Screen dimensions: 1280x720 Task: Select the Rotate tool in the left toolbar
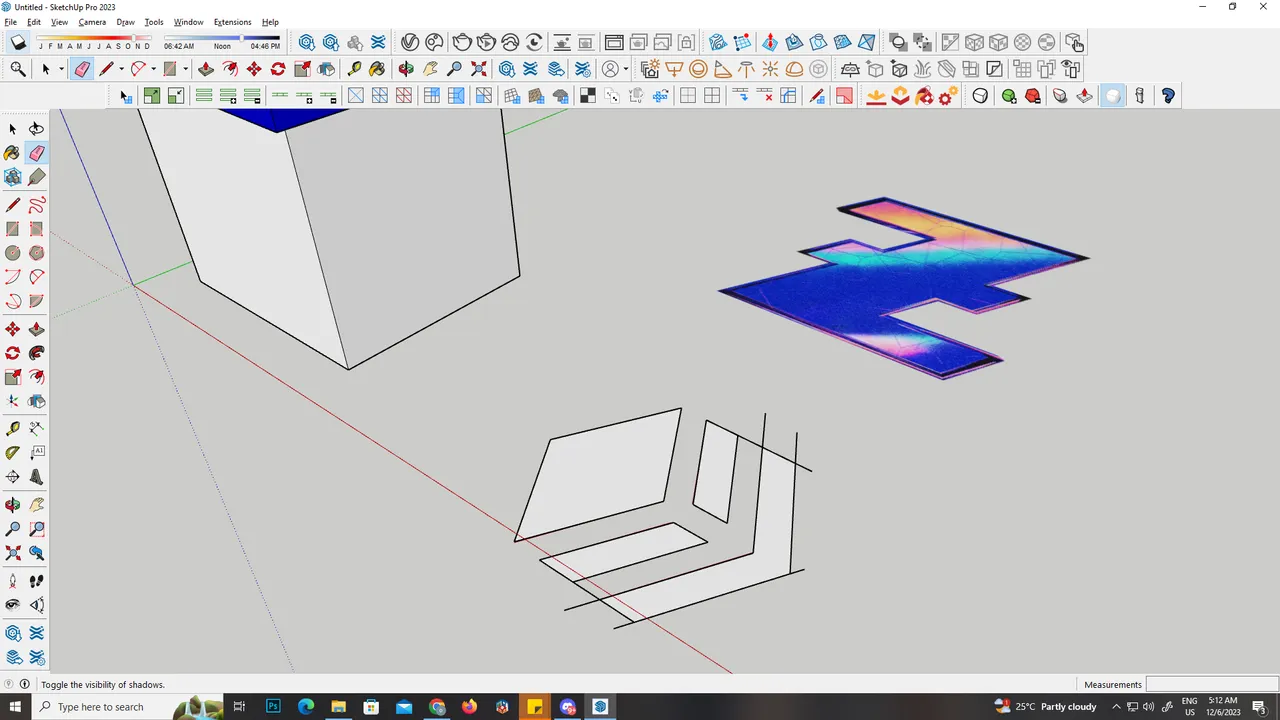pos(13,353)
